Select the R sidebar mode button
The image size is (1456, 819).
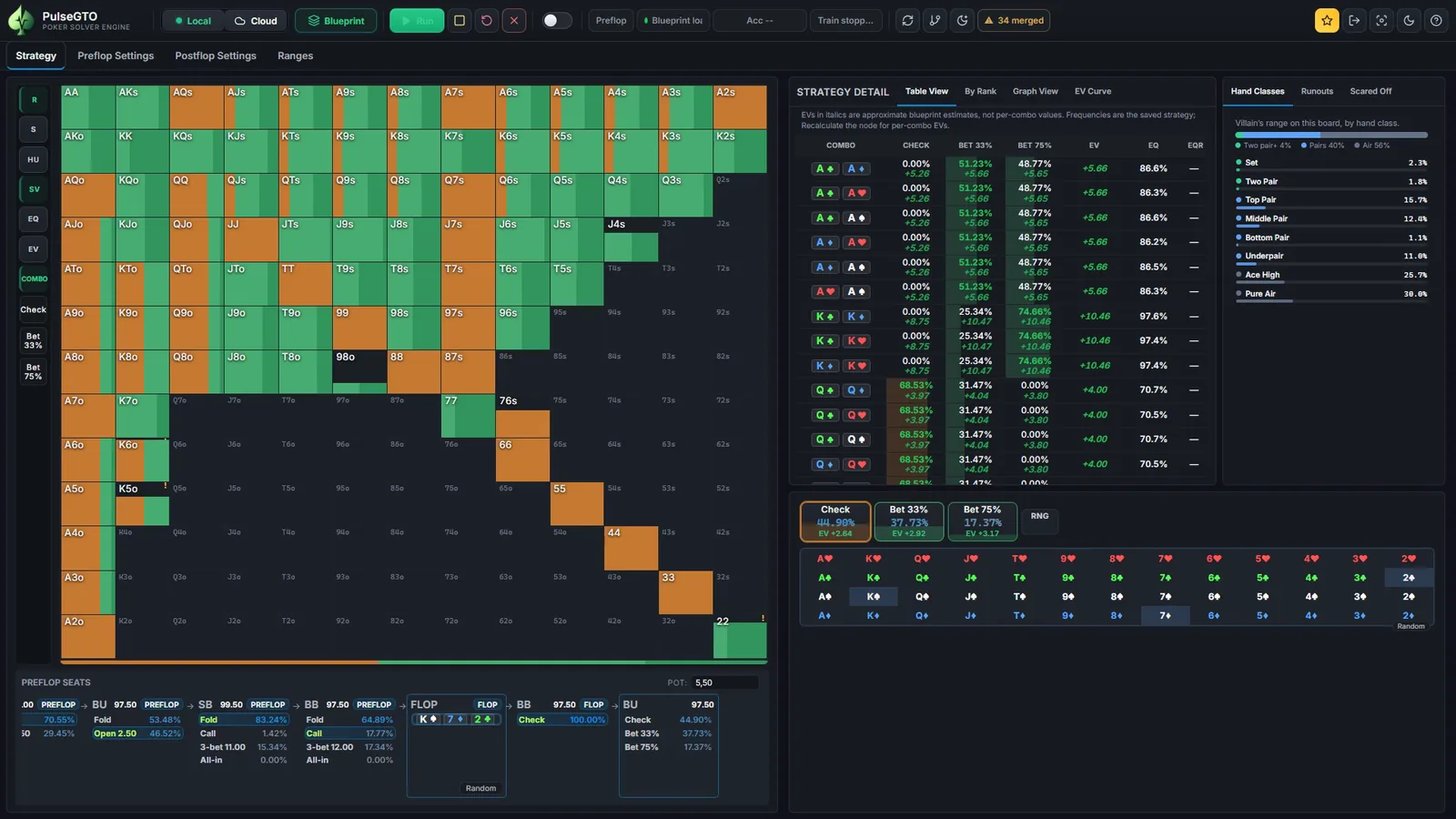point(34,100)
